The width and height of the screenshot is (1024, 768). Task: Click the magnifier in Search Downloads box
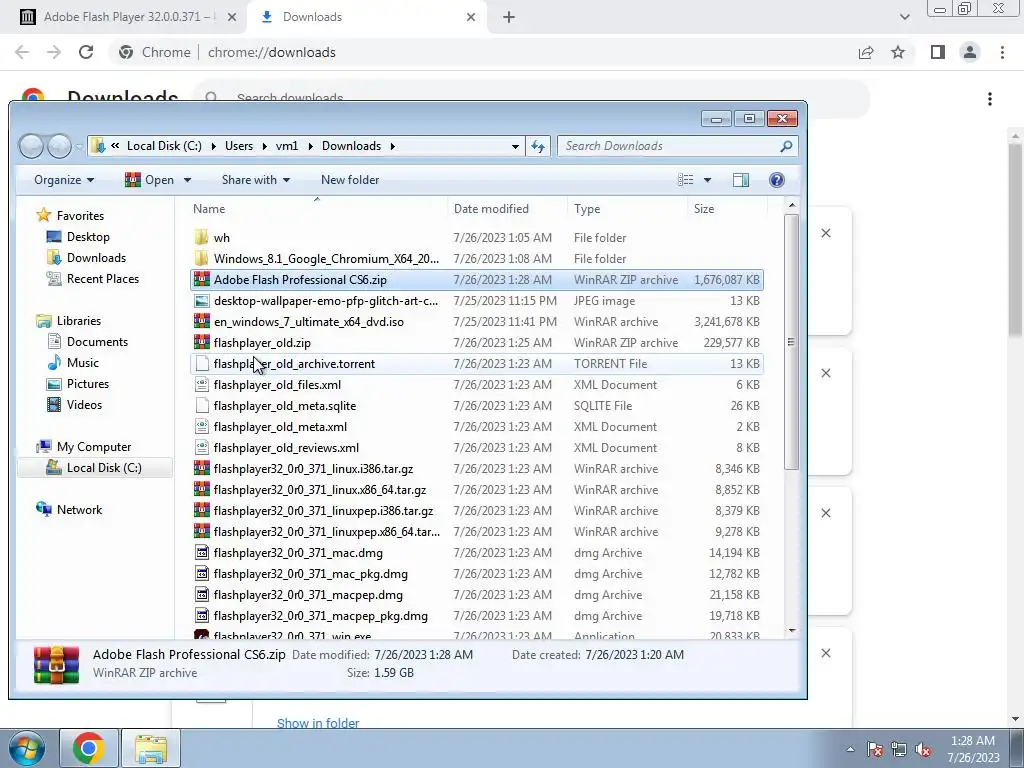tap(786, 146)
